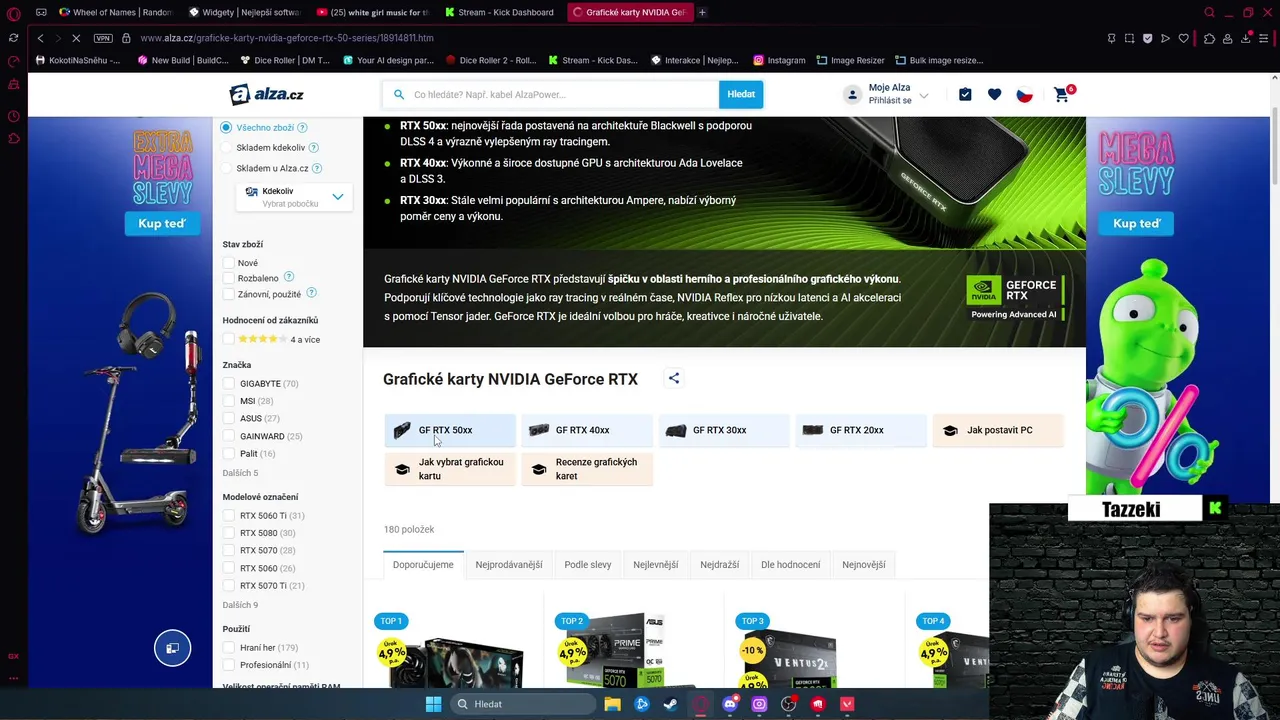Screen dimensions: 1280x720
Task: Click the Windows Start button
Action: [433, 704]
